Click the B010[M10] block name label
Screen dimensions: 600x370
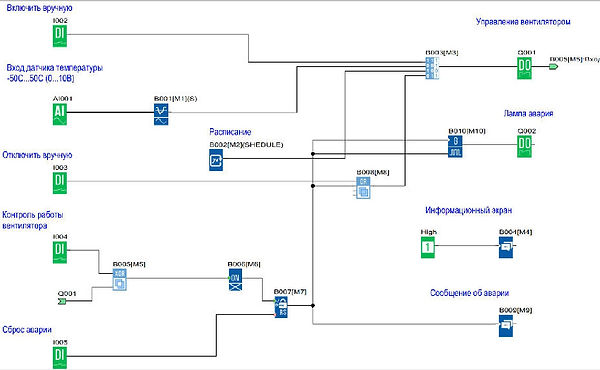coord(466,131)
